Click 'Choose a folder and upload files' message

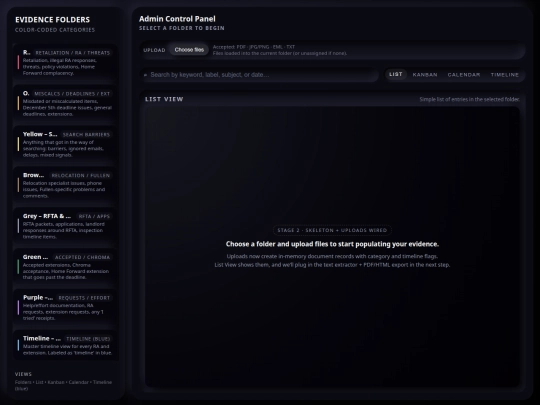coord(332,244)
